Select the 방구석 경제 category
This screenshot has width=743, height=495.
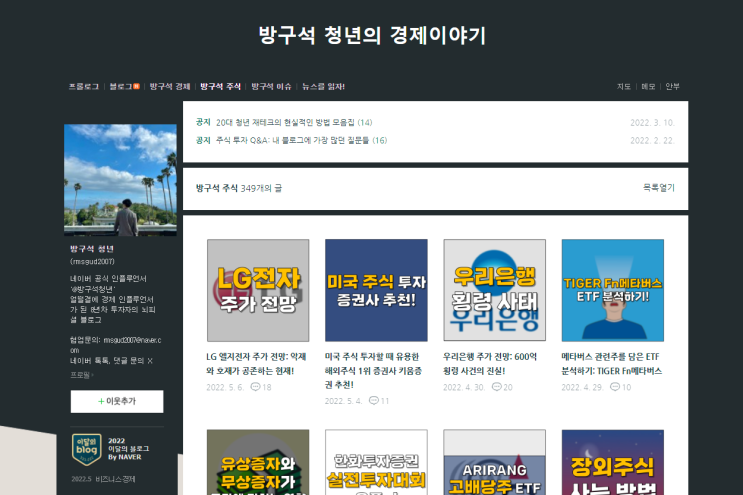click(170, 87)
